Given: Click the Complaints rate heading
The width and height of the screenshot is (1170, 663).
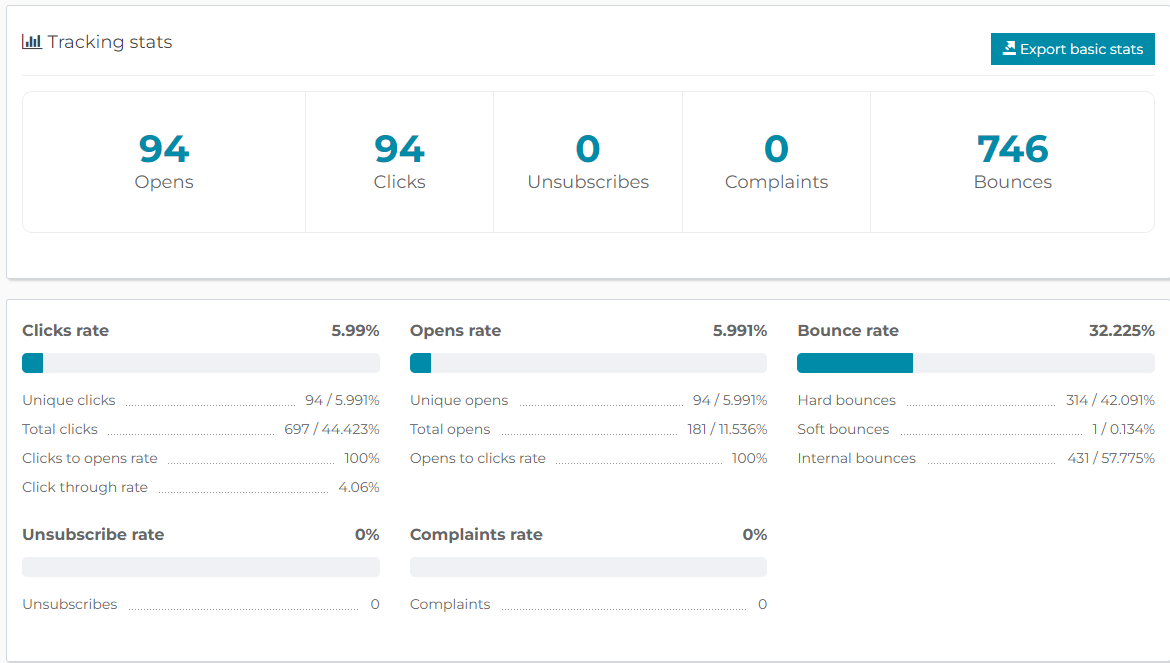Looking at the screenshot, I should pos(476,535).
